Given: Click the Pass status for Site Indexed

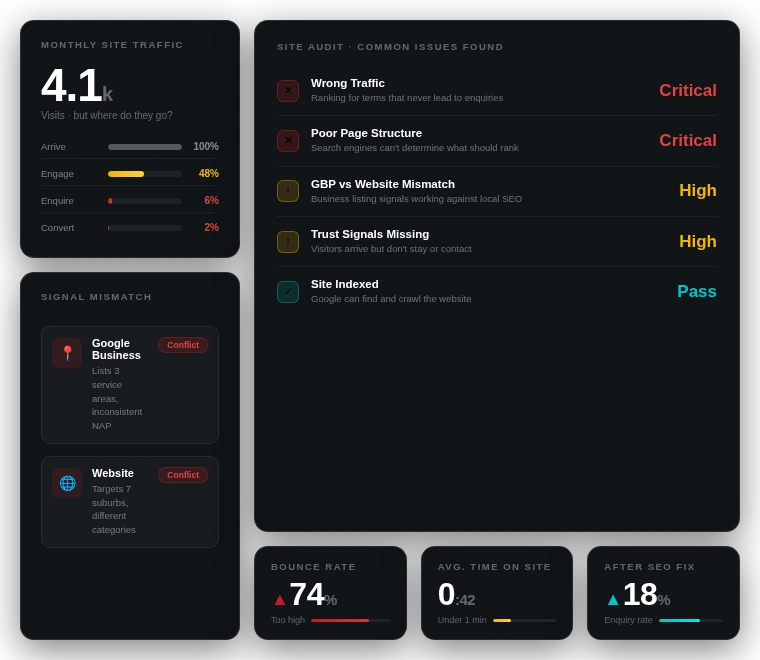Looking at the screenshot, I should click(x=696, y=292).
